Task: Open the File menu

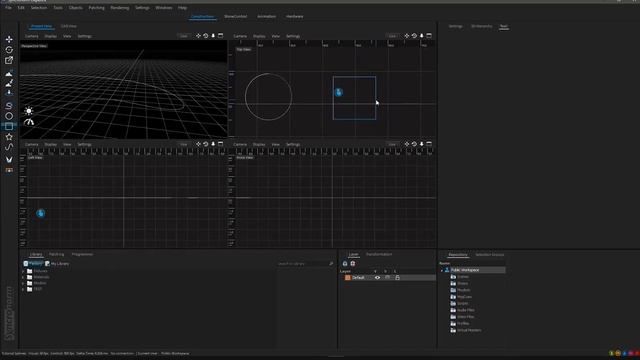Action: 8,8
